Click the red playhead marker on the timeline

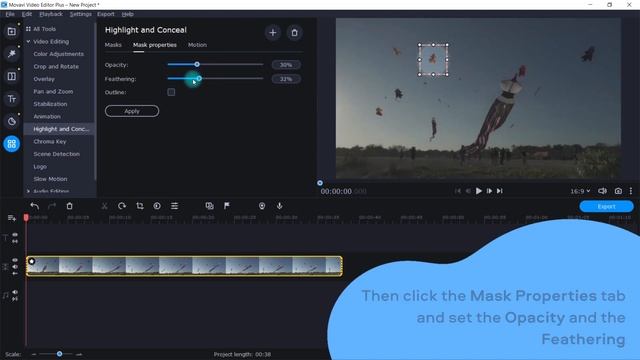(26, 218)
